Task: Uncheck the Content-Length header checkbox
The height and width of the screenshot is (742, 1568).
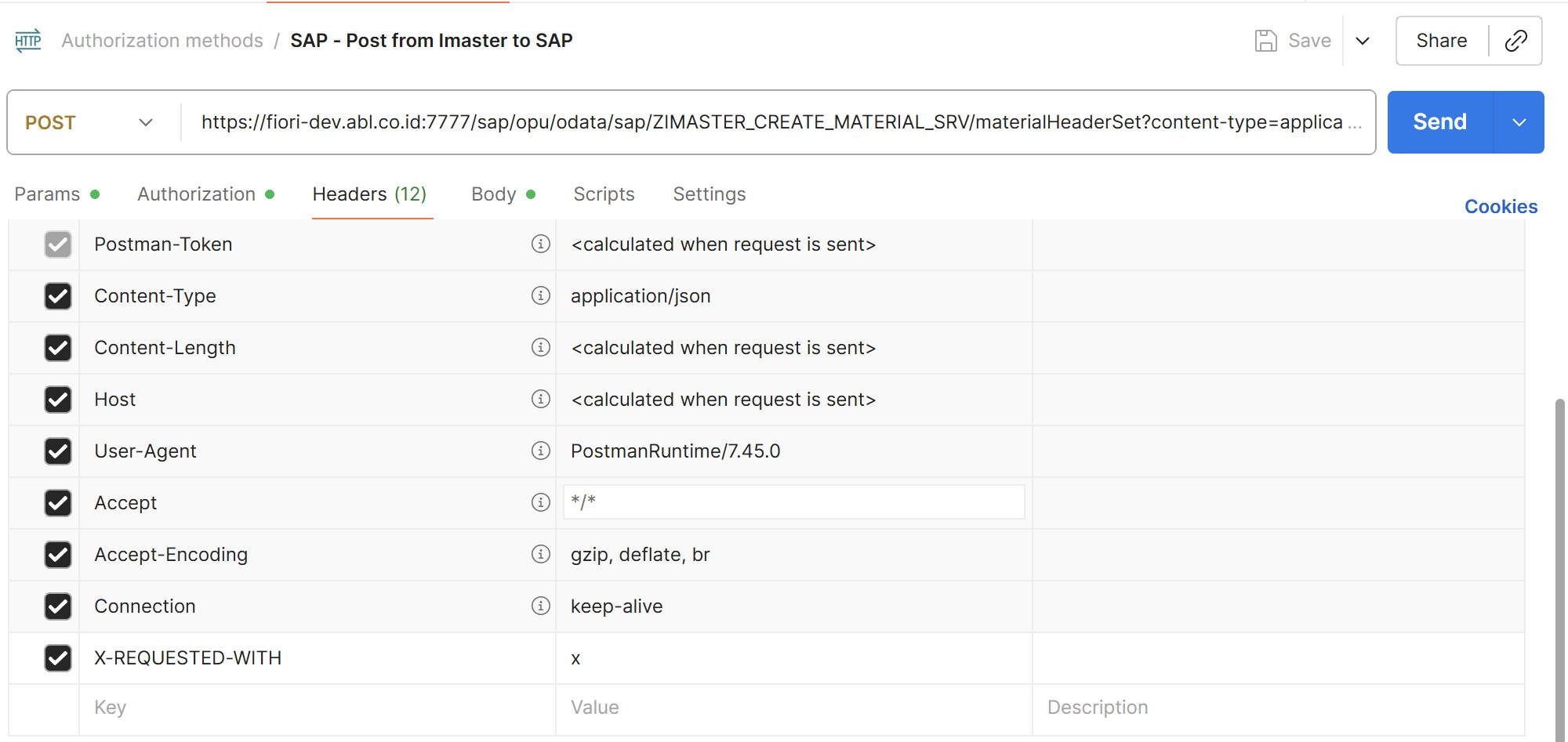Action: click(58, 348)
